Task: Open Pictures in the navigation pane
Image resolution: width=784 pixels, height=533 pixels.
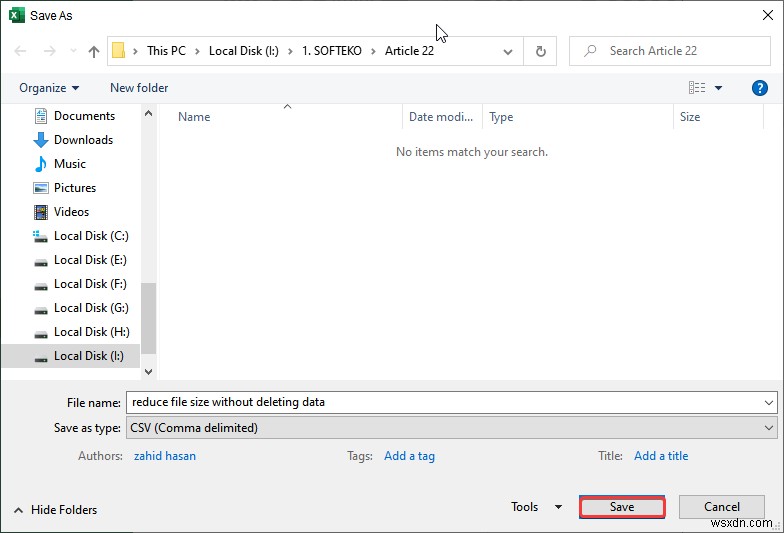Action: pos(74,188)
